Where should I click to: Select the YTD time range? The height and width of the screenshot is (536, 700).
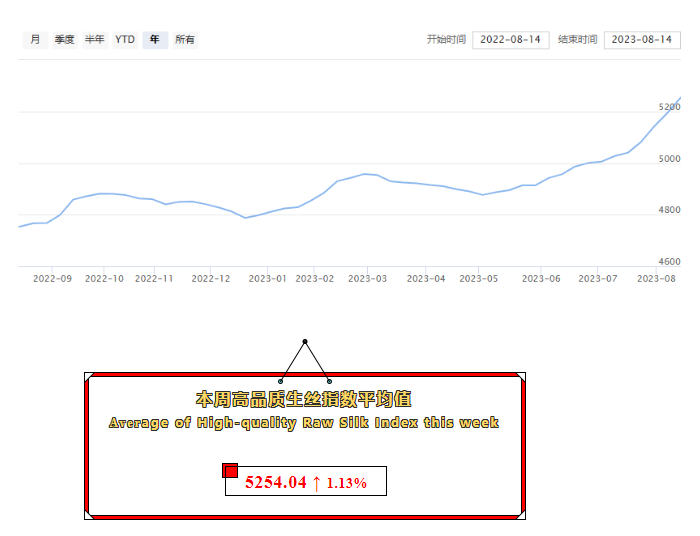[x=124, y=40]
